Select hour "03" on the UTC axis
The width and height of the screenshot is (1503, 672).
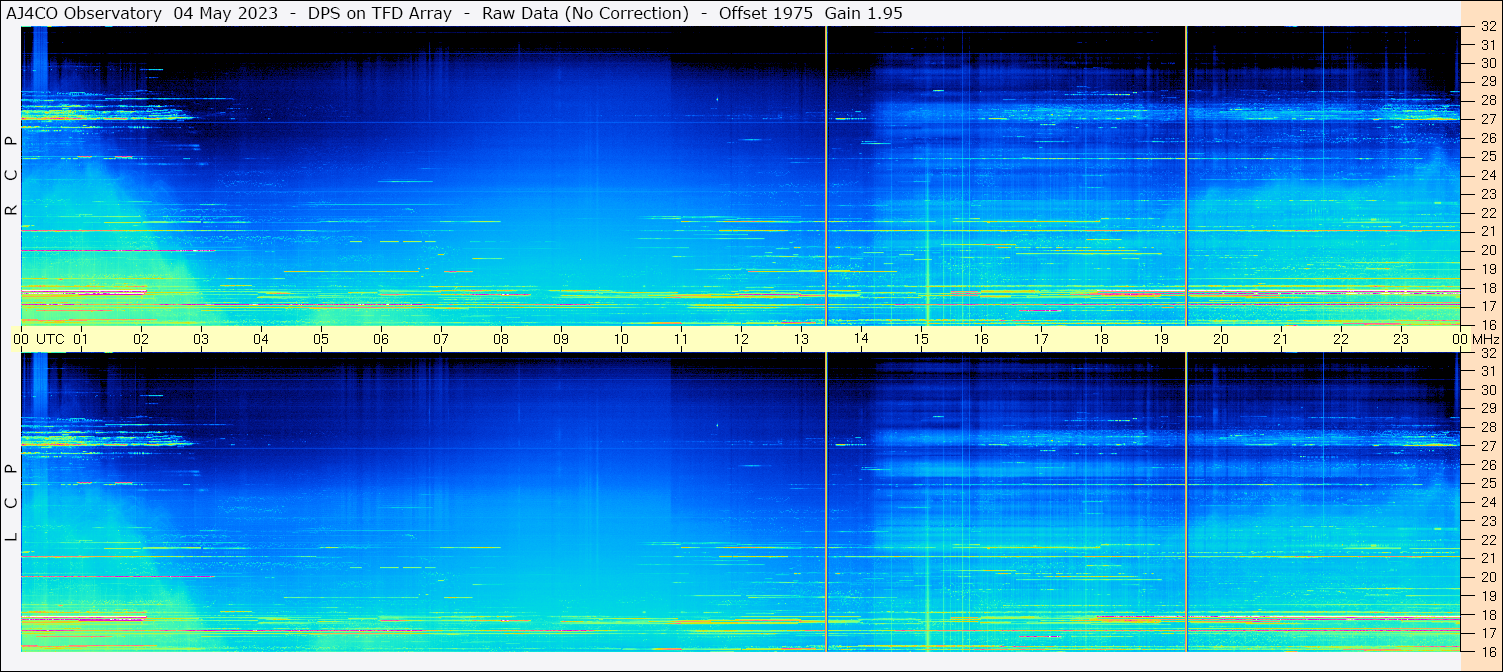click(201, 339)
